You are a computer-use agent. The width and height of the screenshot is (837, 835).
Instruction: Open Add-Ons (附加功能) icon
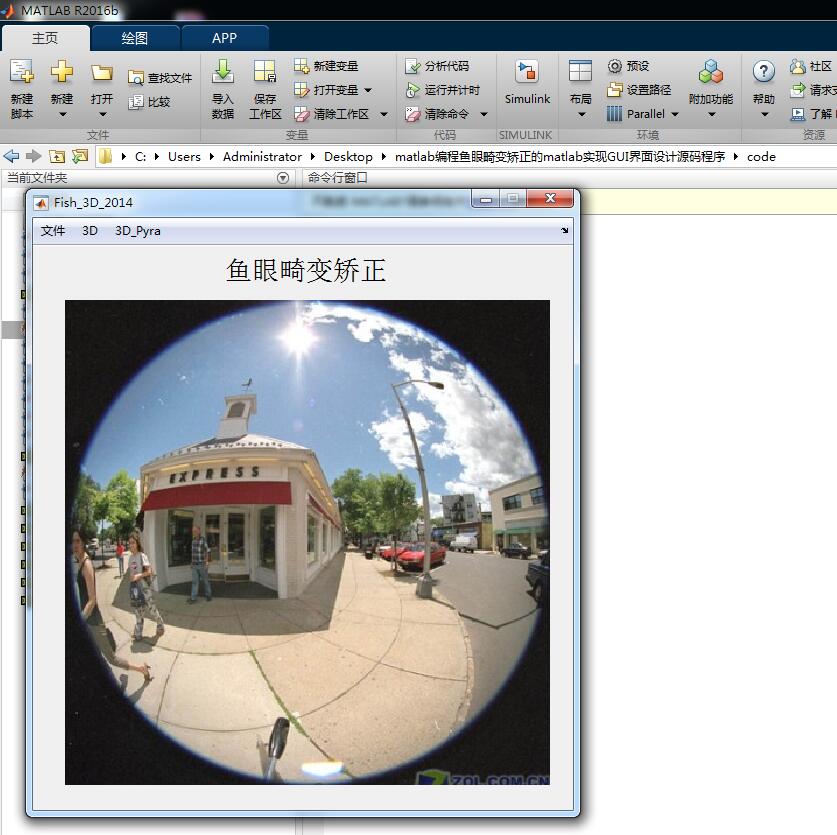tap(710, 72)
